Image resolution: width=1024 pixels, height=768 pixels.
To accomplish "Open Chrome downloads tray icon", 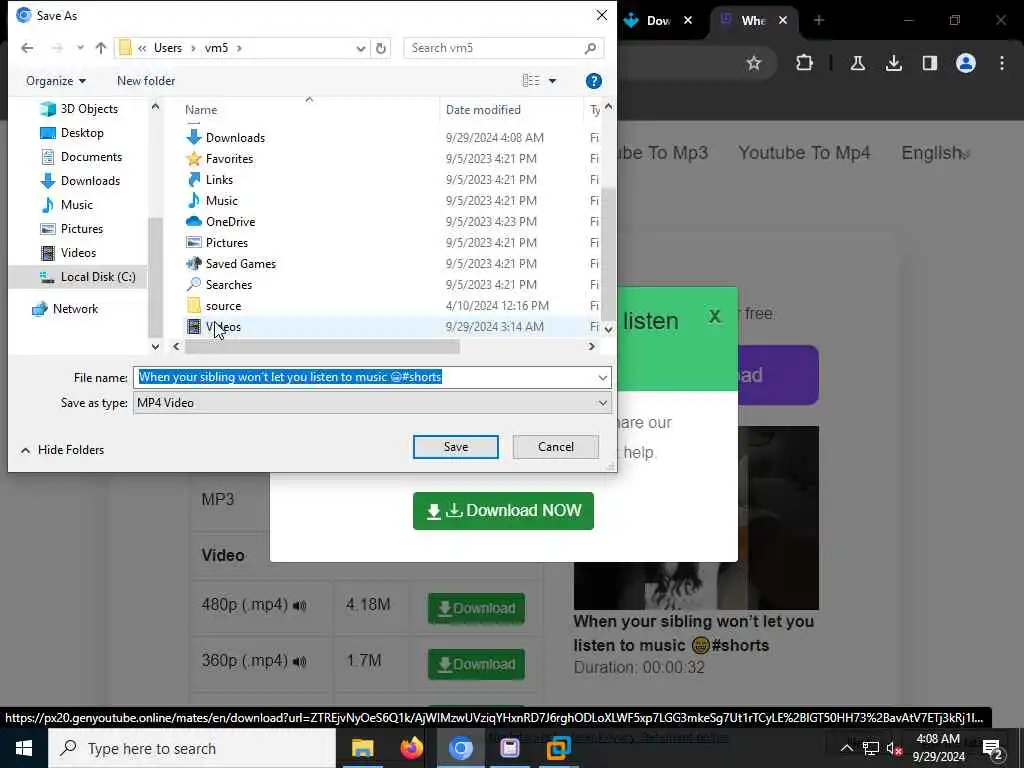I will [893, 63].
